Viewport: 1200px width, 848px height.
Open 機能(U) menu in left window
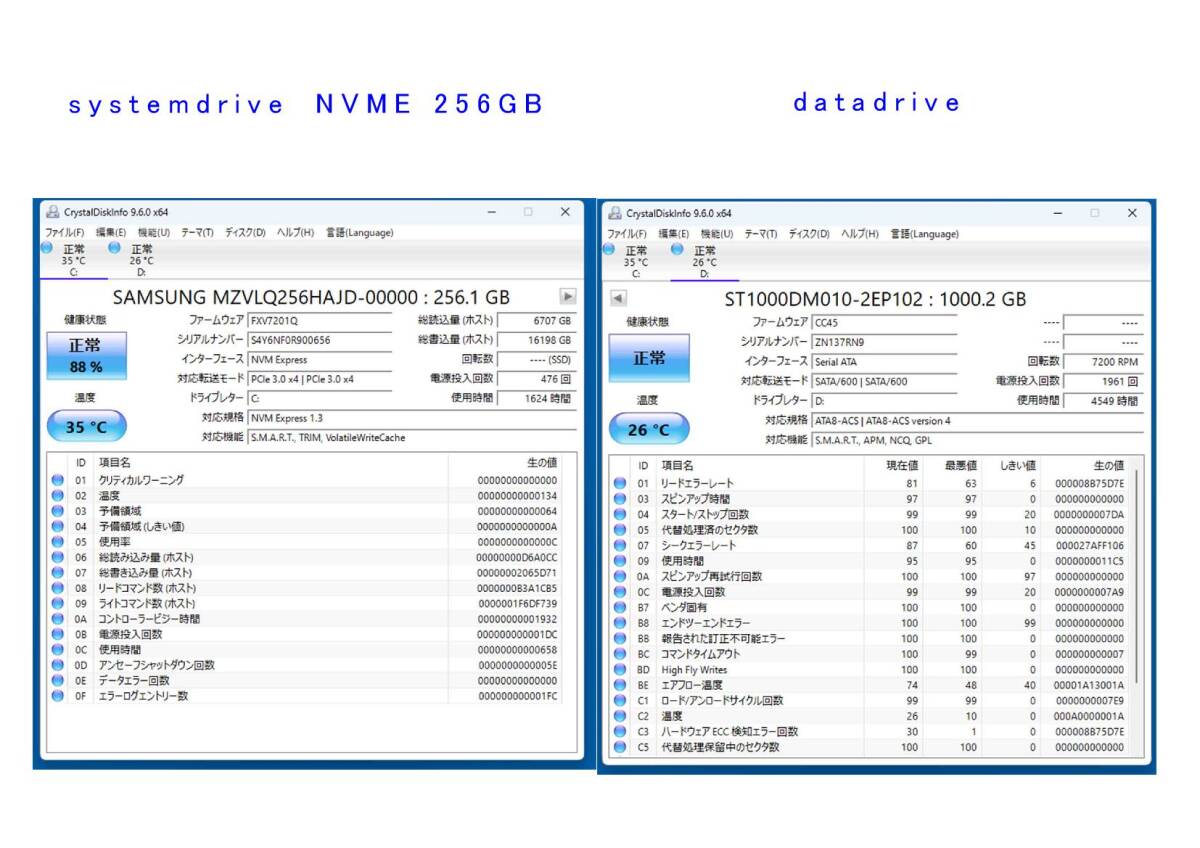[x=153, y=233]
